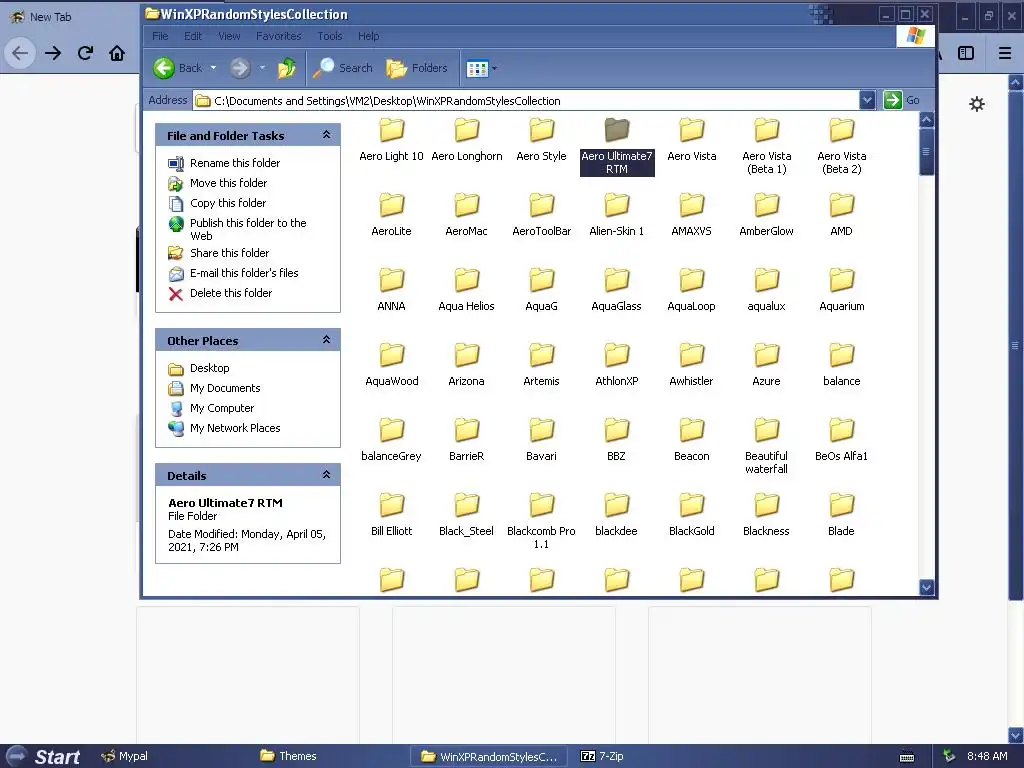Select the AquaGlass folder
Screen dimensions: 1024x768
[x=616, y=291]
